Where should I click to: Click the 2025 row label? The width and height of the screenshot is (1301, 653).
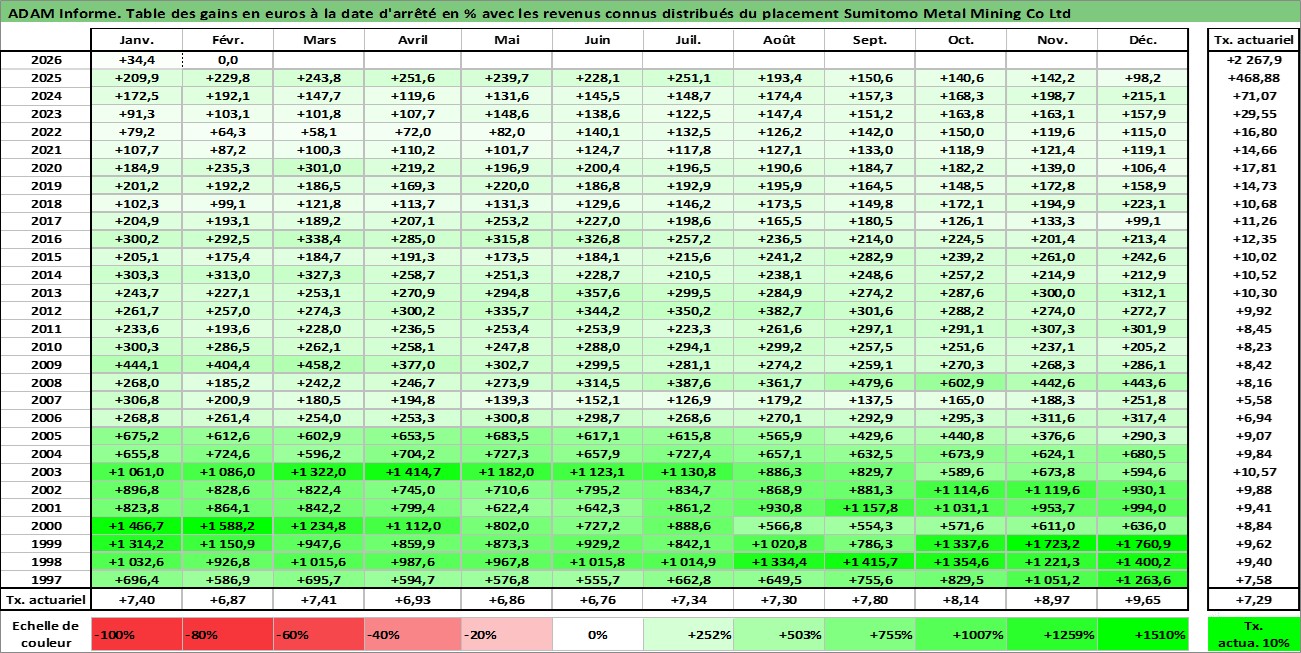(46, 78)
